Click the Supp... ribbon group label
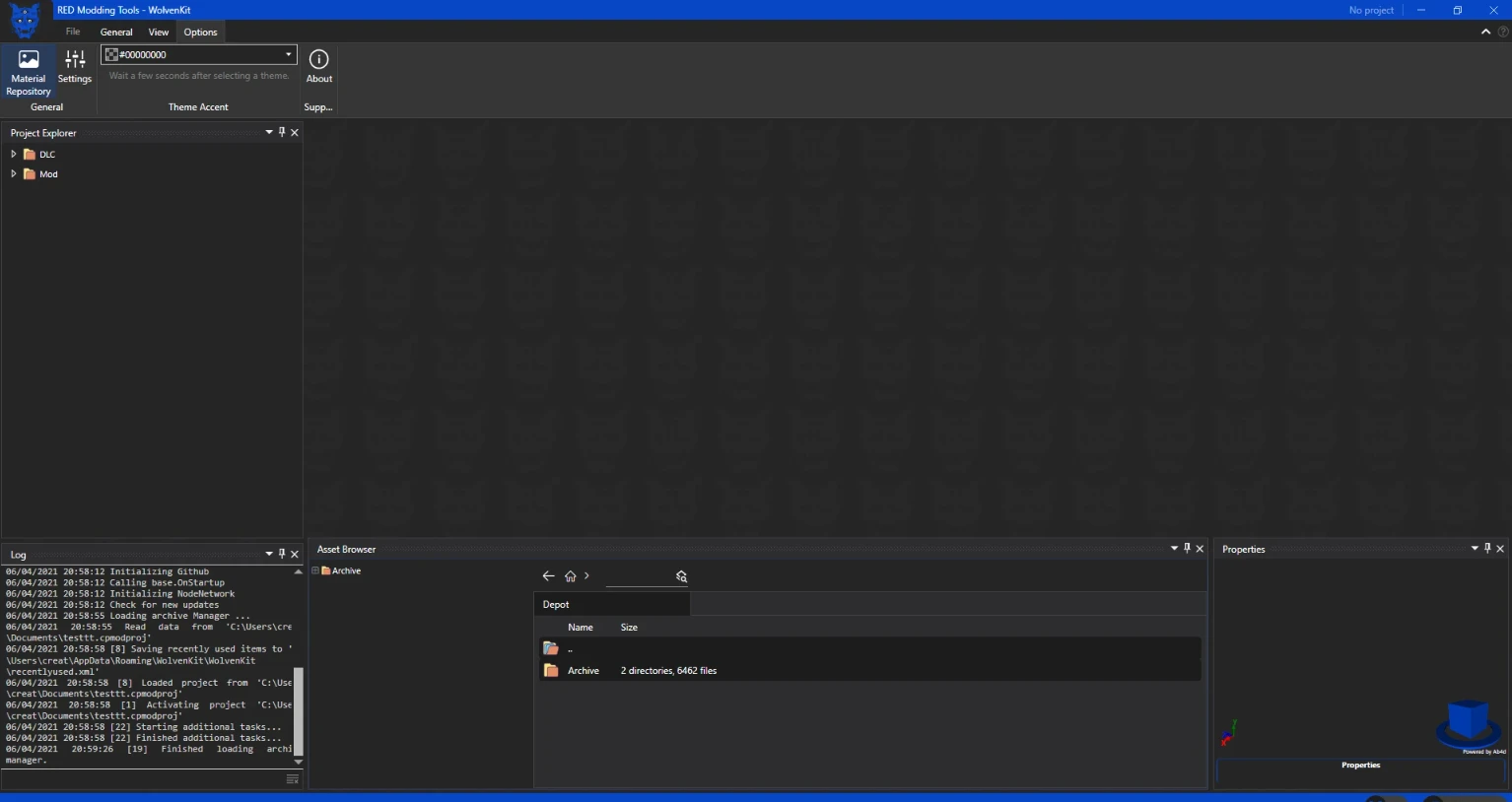Viewport: 1512px width, 802px height. point(318,107)
